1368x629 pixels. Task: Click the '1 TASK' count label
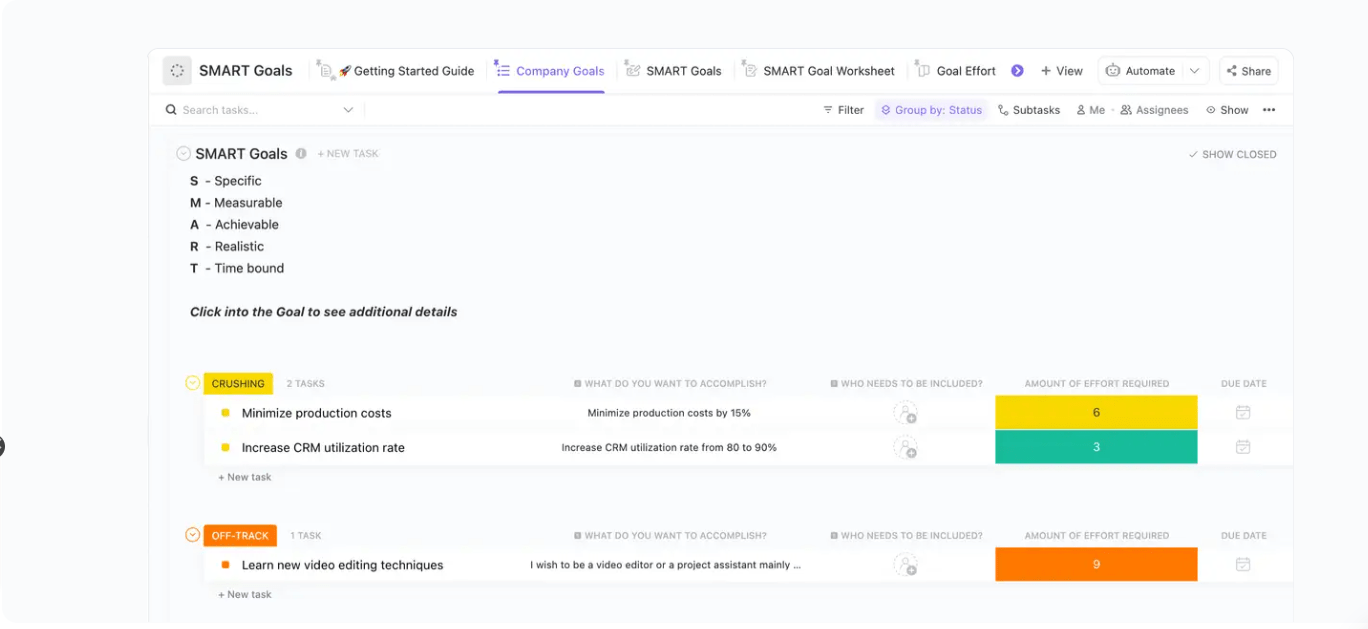(x=306, y=536)
